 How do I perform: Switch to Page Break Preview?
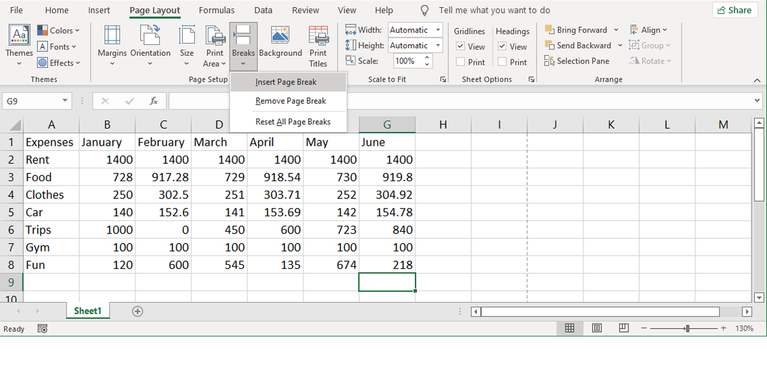[x=624, y=328]
